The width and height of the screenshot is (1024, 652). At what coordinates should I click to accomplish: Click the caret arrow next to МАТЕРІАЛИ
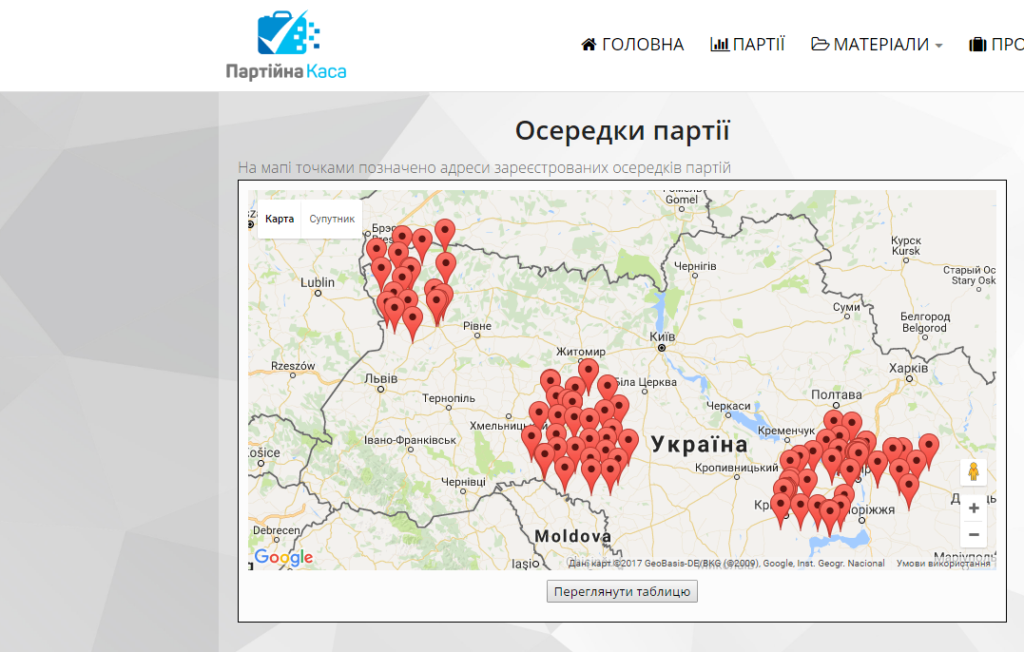pyautogui.click(x=938, y=46)
